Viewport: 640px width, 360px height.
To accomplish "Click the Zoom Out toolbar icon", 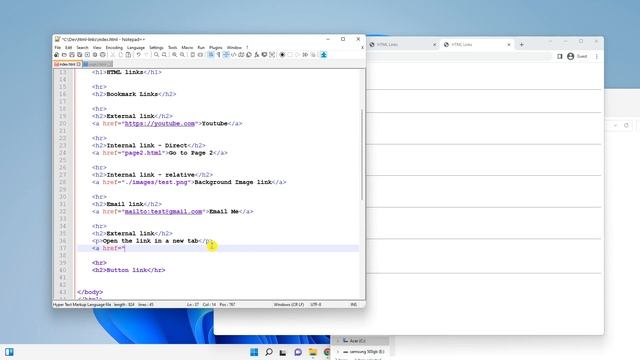I will pos(182,55).
